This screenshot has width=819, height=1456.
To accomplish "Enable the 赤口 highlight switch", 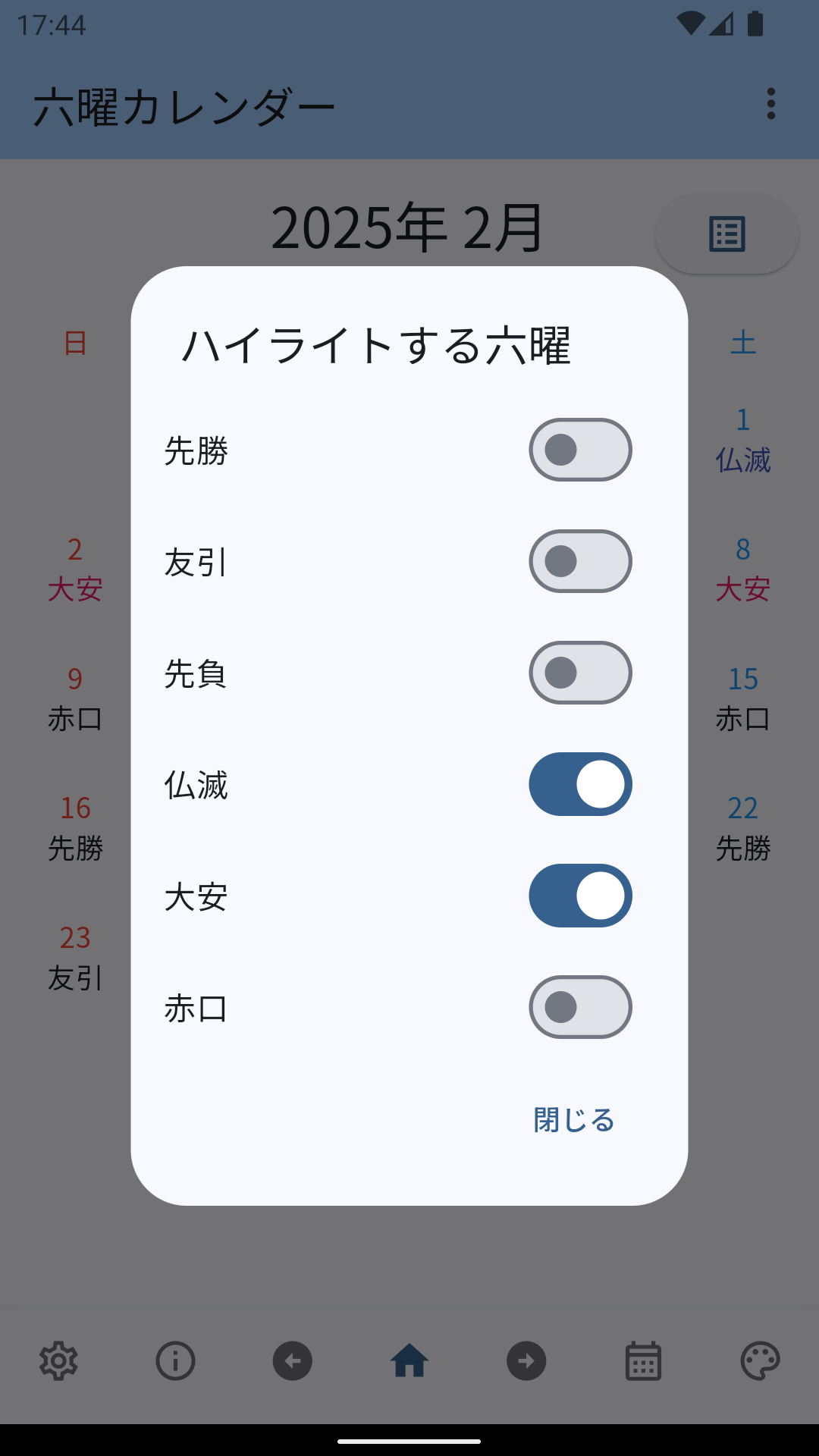I will click(580, 1007).
